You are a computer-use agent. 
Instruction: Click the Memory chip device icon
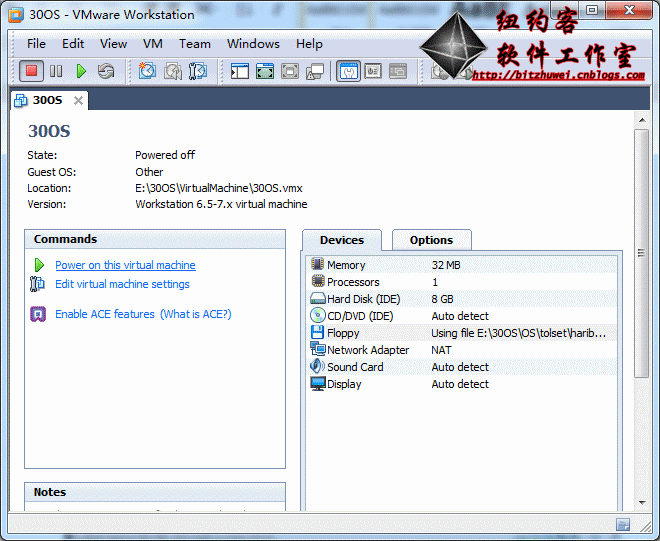317,264
